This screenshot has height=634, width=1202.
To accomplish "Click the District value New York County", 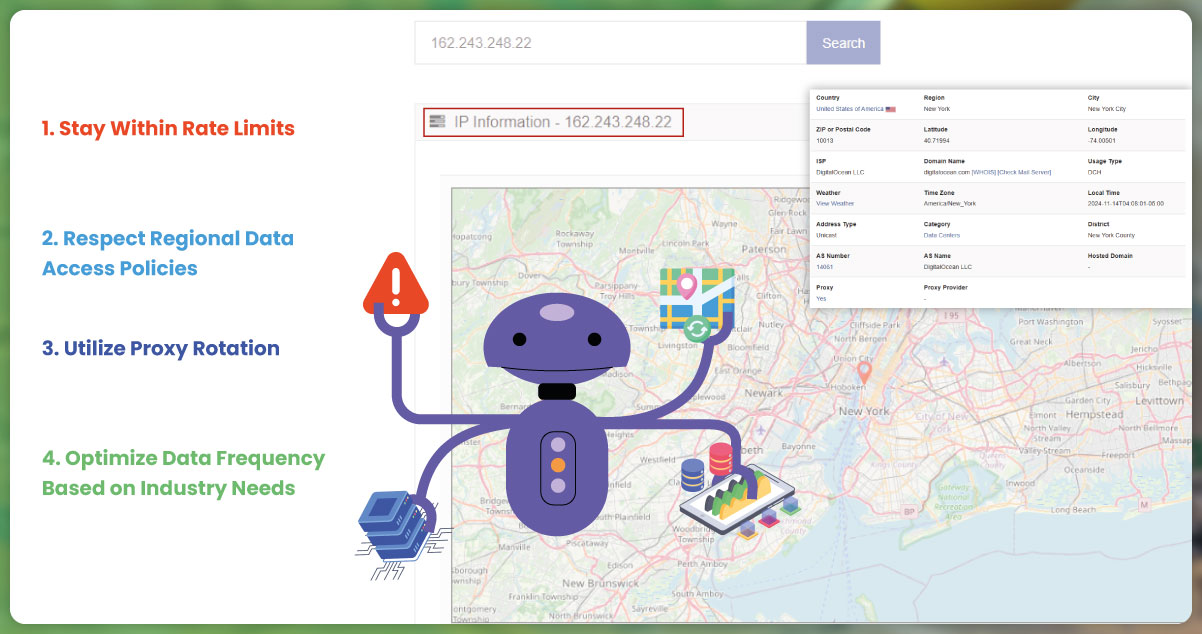I will [x=1111, y=235].
